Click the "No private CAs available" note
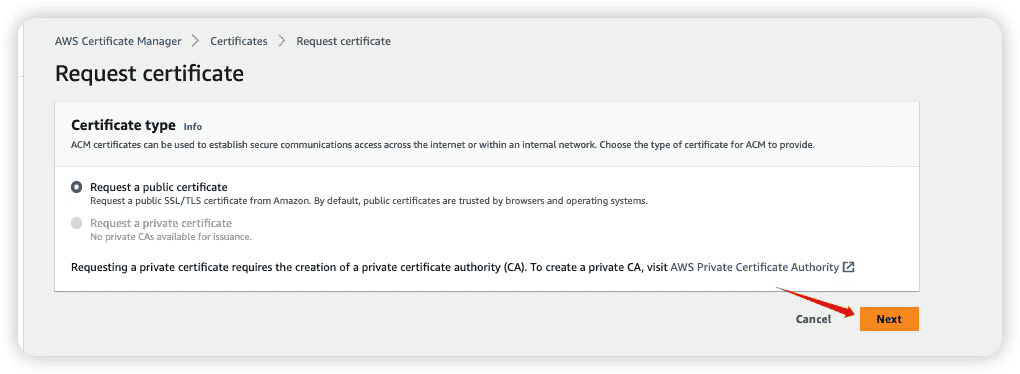1020x374 pixels. pyautogui.click(x=170, y=237)
